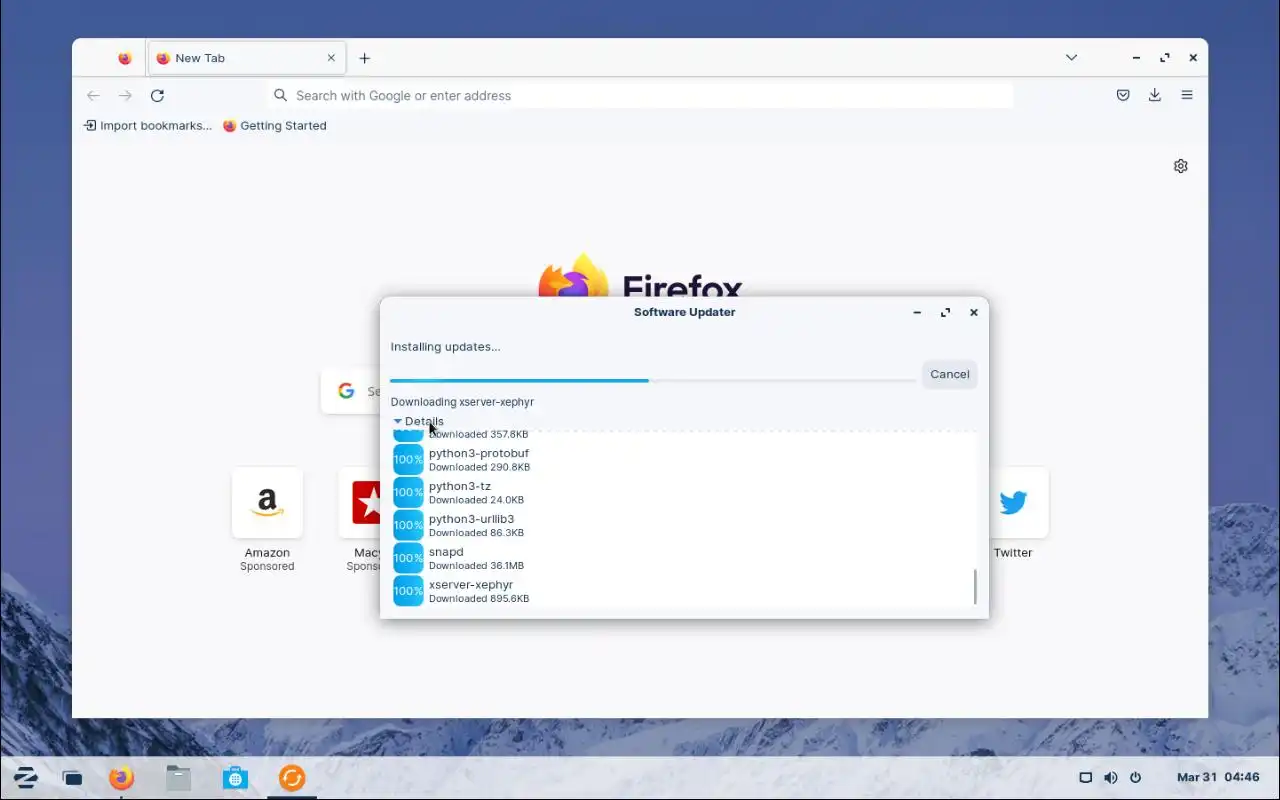Focus the Firefox address bar

(x=640, y=96)
